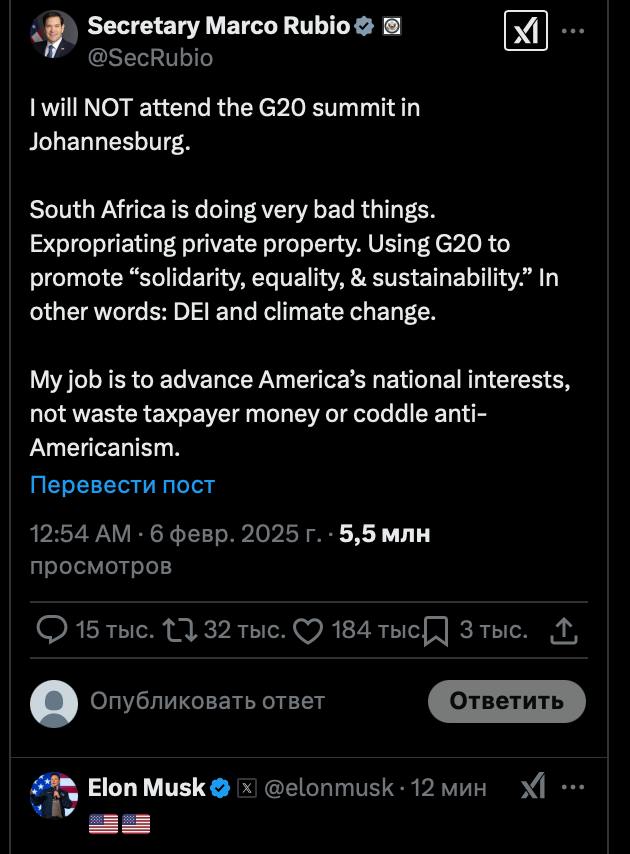
Task: Click the Grok icon on Elon Musk's reply
Action: tap(533, 787)
